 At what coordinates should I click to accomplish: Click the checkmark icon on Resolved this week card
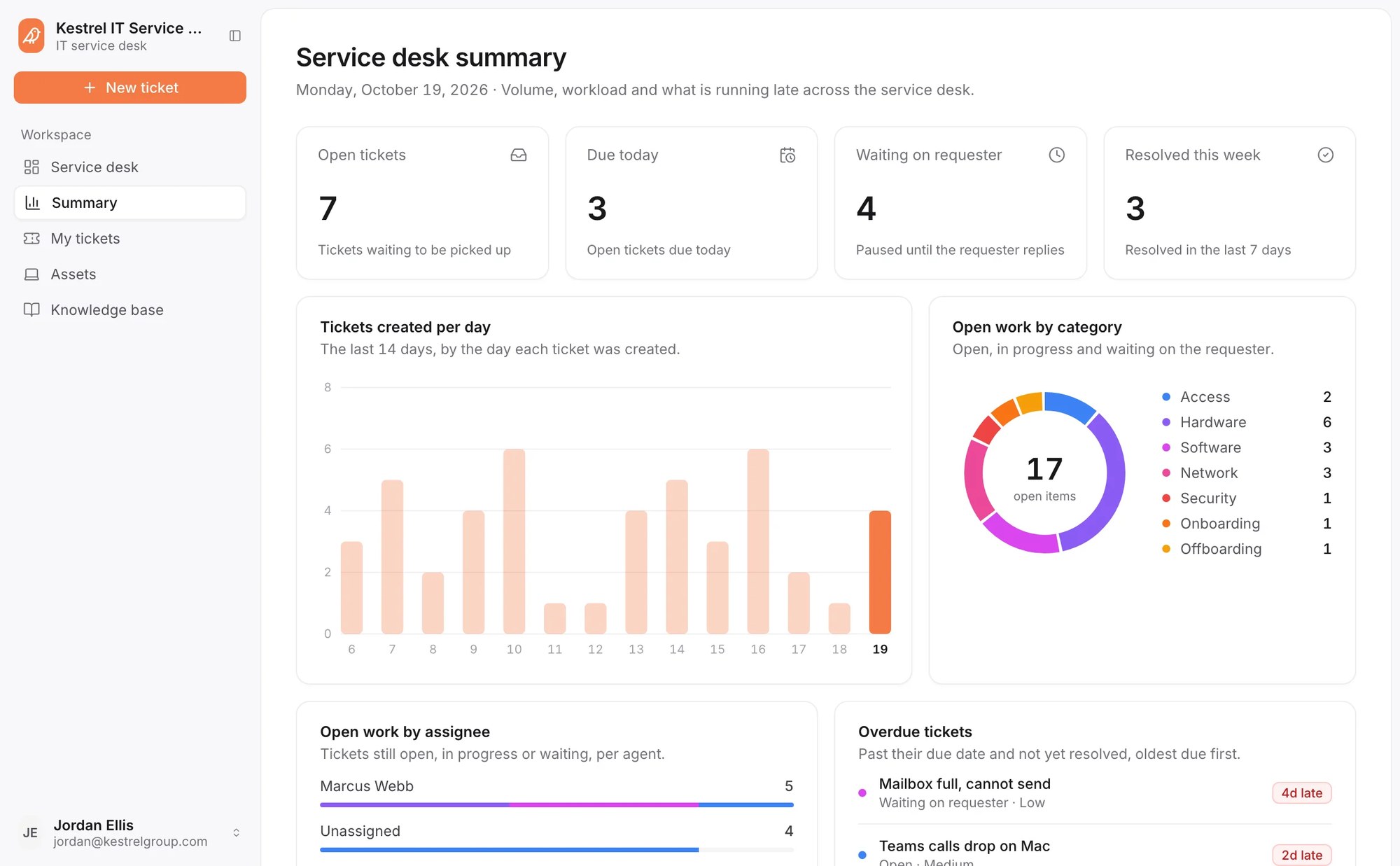click(1325, 155)
